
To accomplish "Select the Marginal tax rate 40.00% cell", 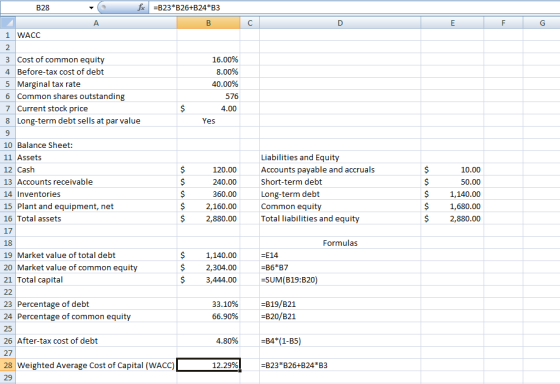I will pos(208,84).
